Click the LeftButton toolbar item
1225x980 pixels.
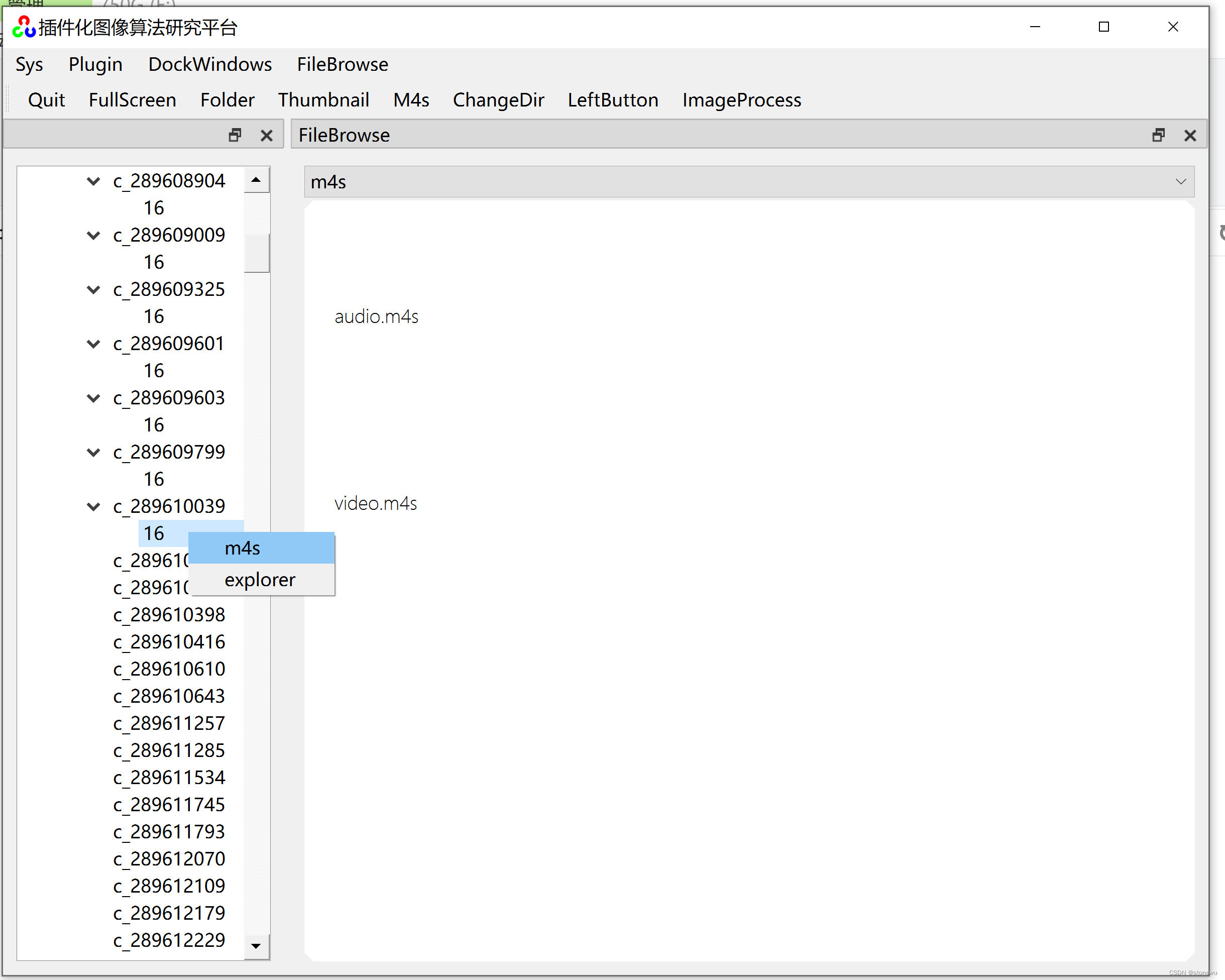pos(613,100)
